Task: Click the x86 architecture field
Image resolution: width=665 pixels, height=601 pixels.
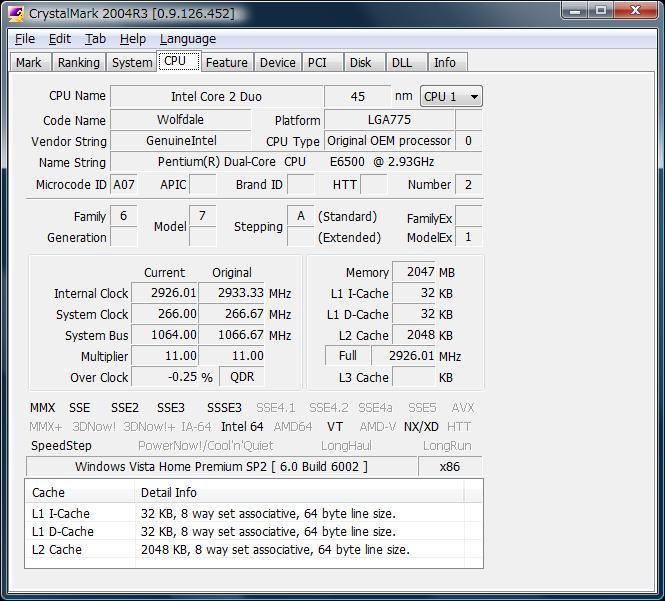Action: [450, 467]
